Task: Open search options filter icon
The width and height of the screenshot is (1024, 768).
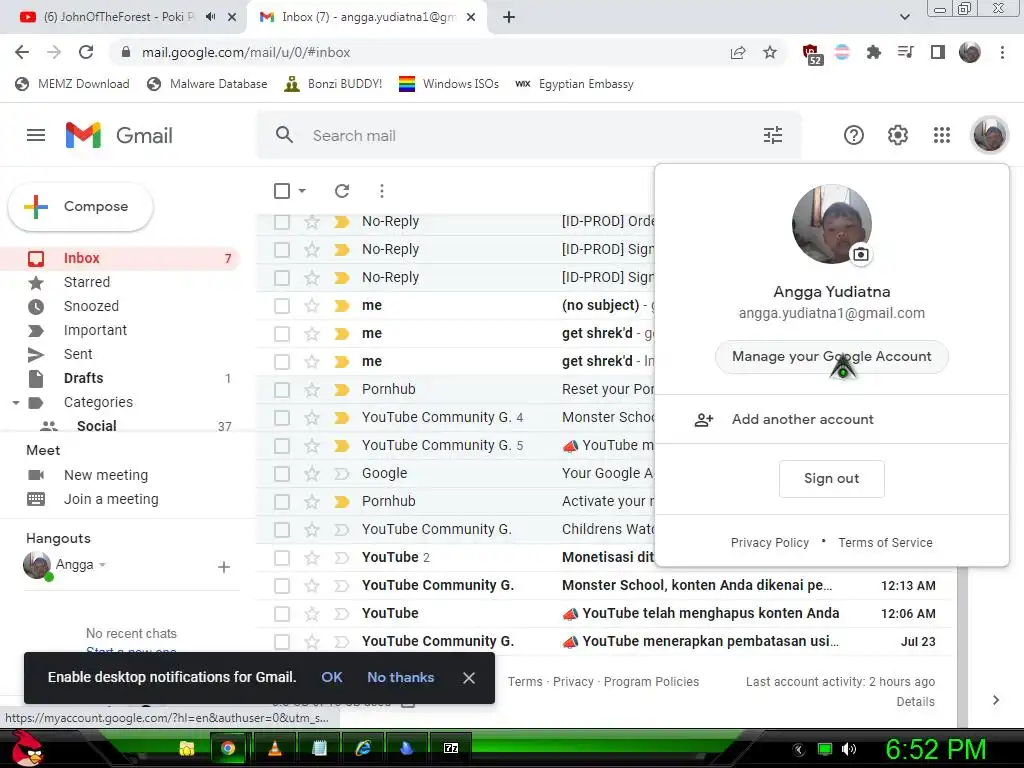Action: (773, 135)
